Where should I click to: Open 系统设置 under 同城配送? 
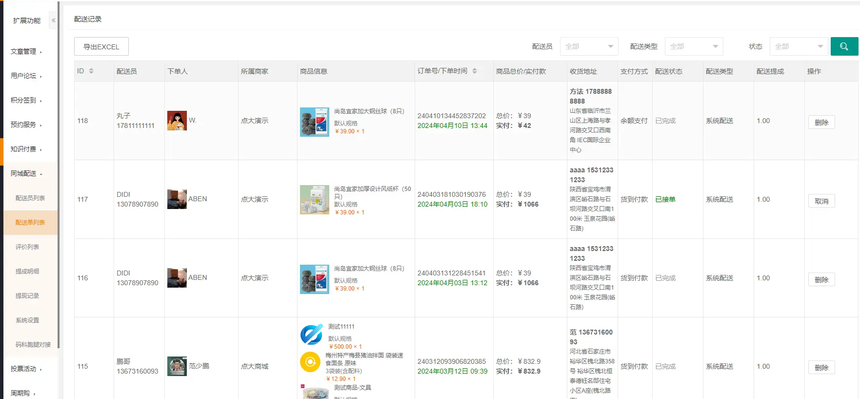(x=27, y=320)
